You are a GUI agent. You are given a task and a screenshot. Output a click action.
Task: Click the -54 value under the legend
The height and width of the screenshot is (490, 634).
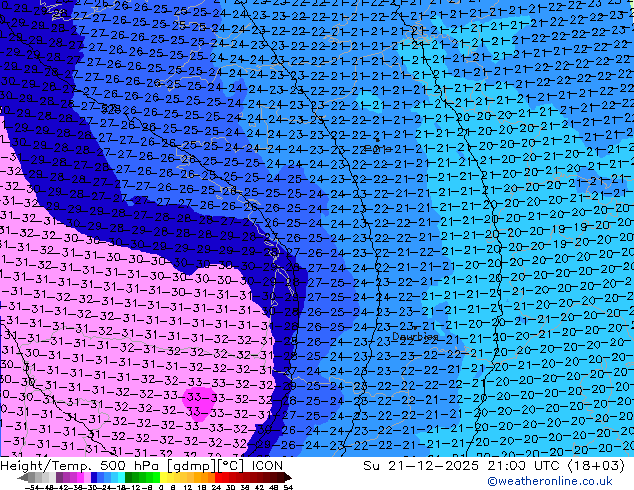point(32,487)
